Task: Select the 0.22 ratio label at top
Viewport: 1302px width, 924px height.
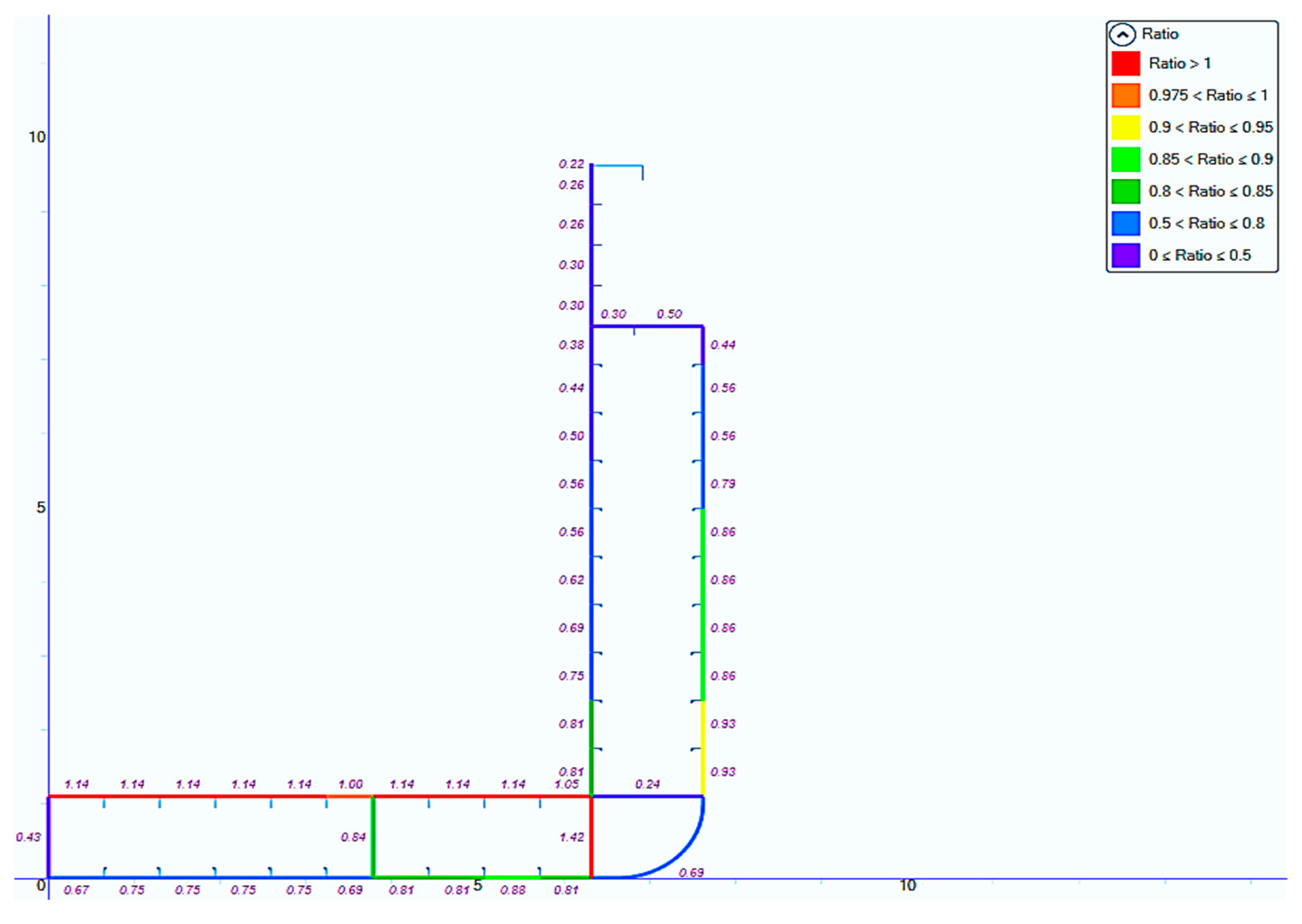Action: pos(571,164)
